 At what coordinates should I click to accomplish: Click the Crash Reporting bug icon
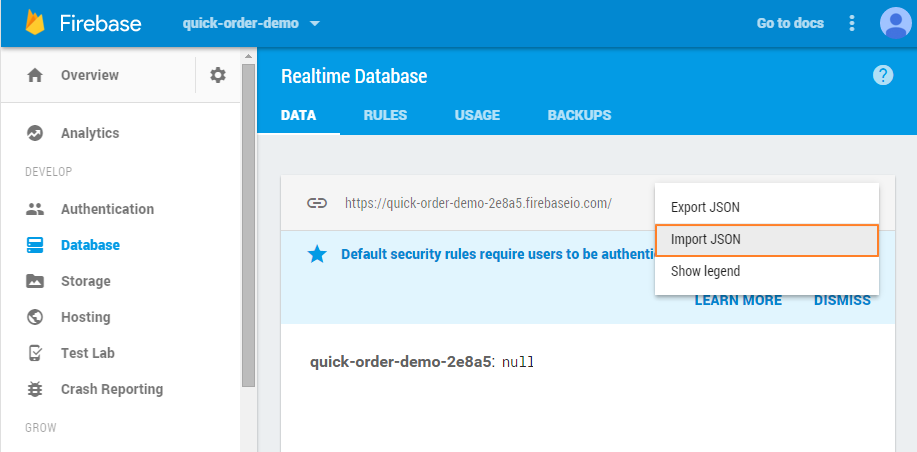pyautogui.click(x=35, y=389)
